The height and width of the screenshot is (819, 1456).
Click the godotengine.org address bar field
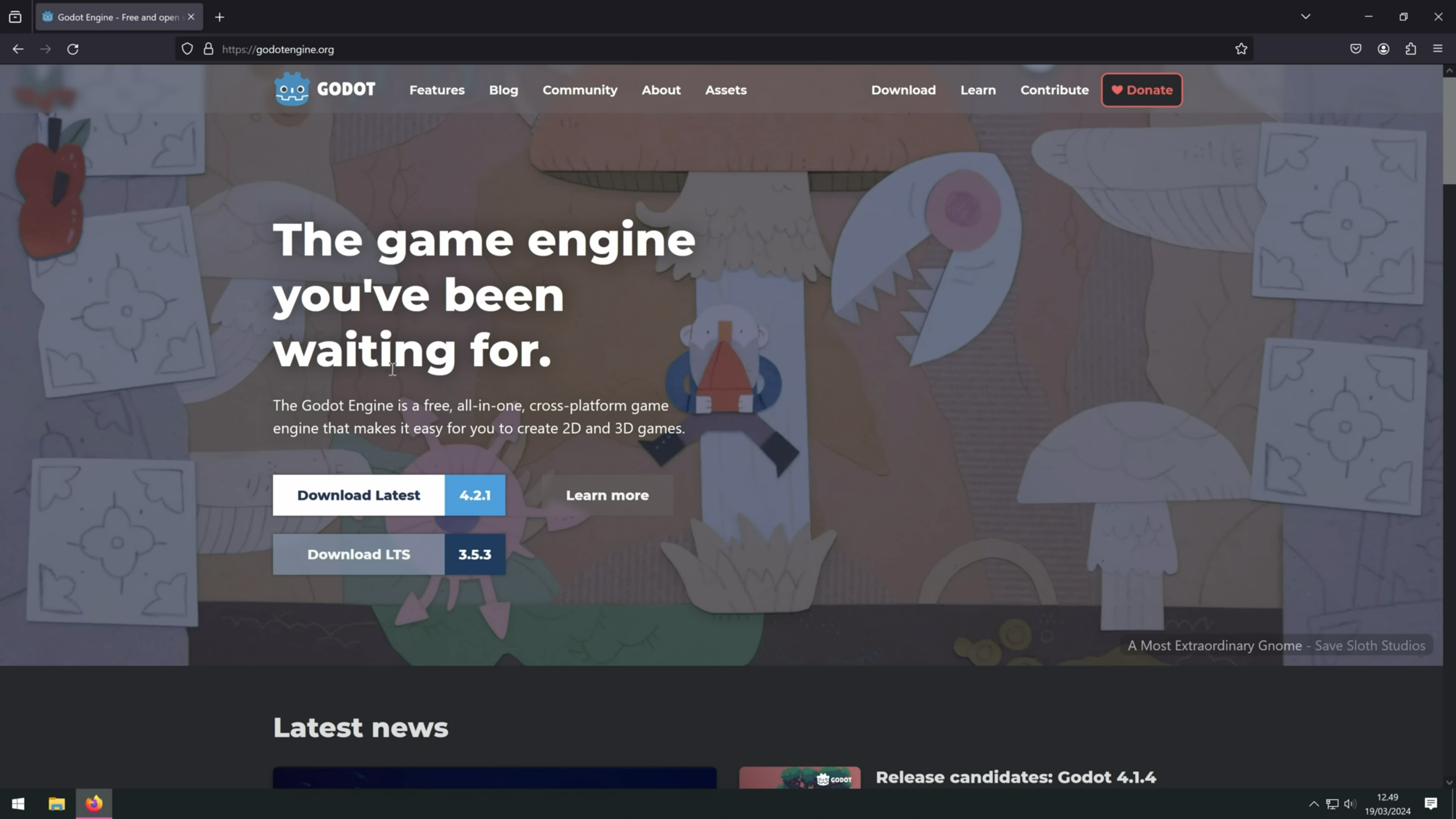coord(678,49)
